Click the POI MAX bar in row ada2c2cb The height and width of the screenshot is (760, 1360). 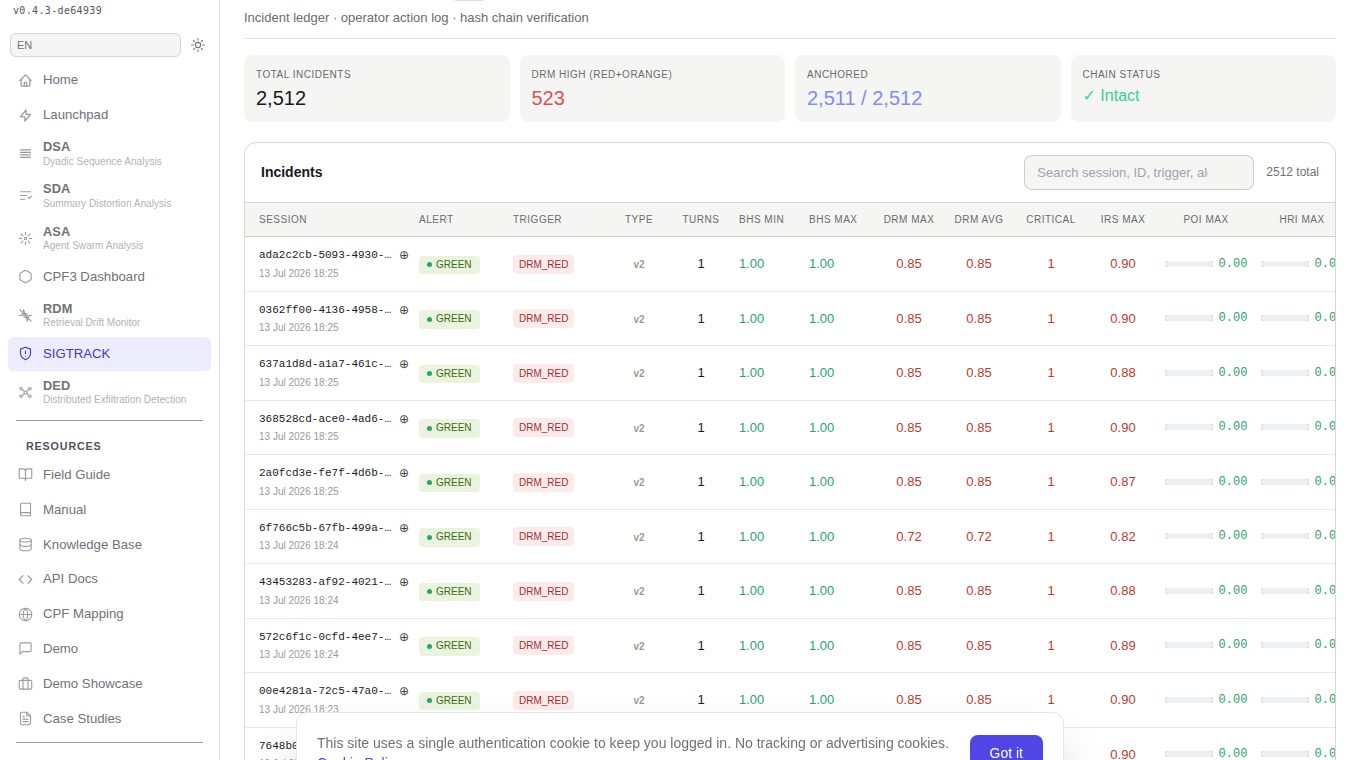point(1189,264)
